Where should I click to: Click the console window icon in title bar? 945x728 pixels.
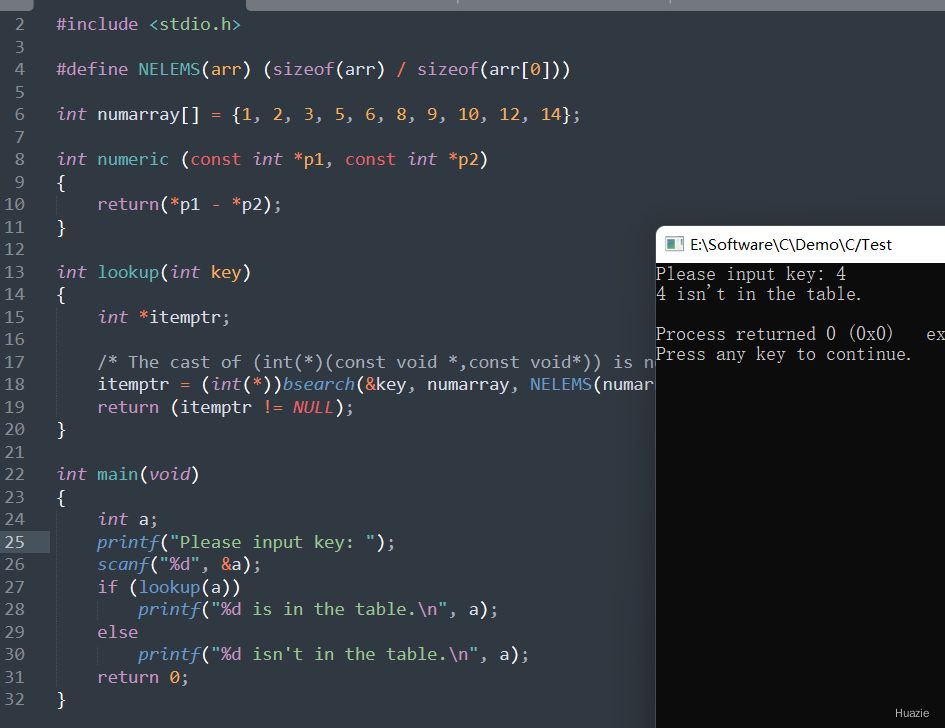[x=674, y=244]
